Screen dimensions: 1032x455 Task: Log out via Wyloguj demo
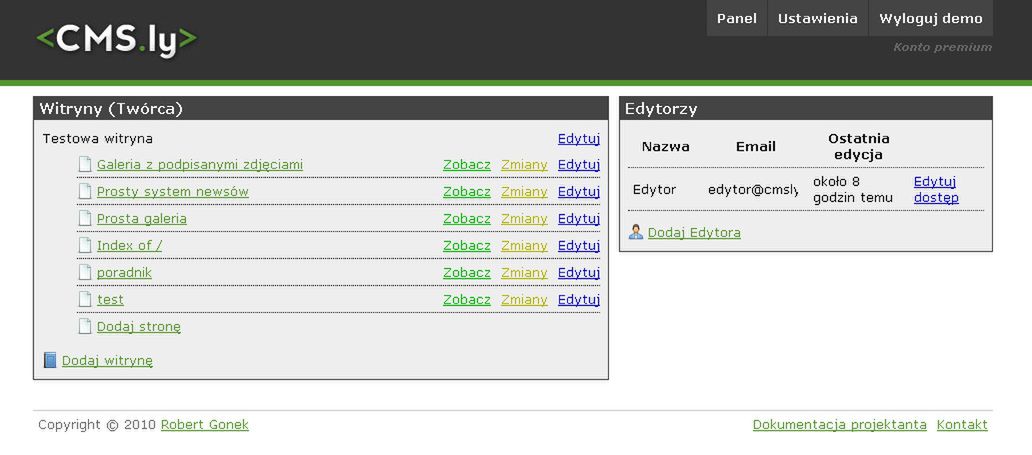930,18
